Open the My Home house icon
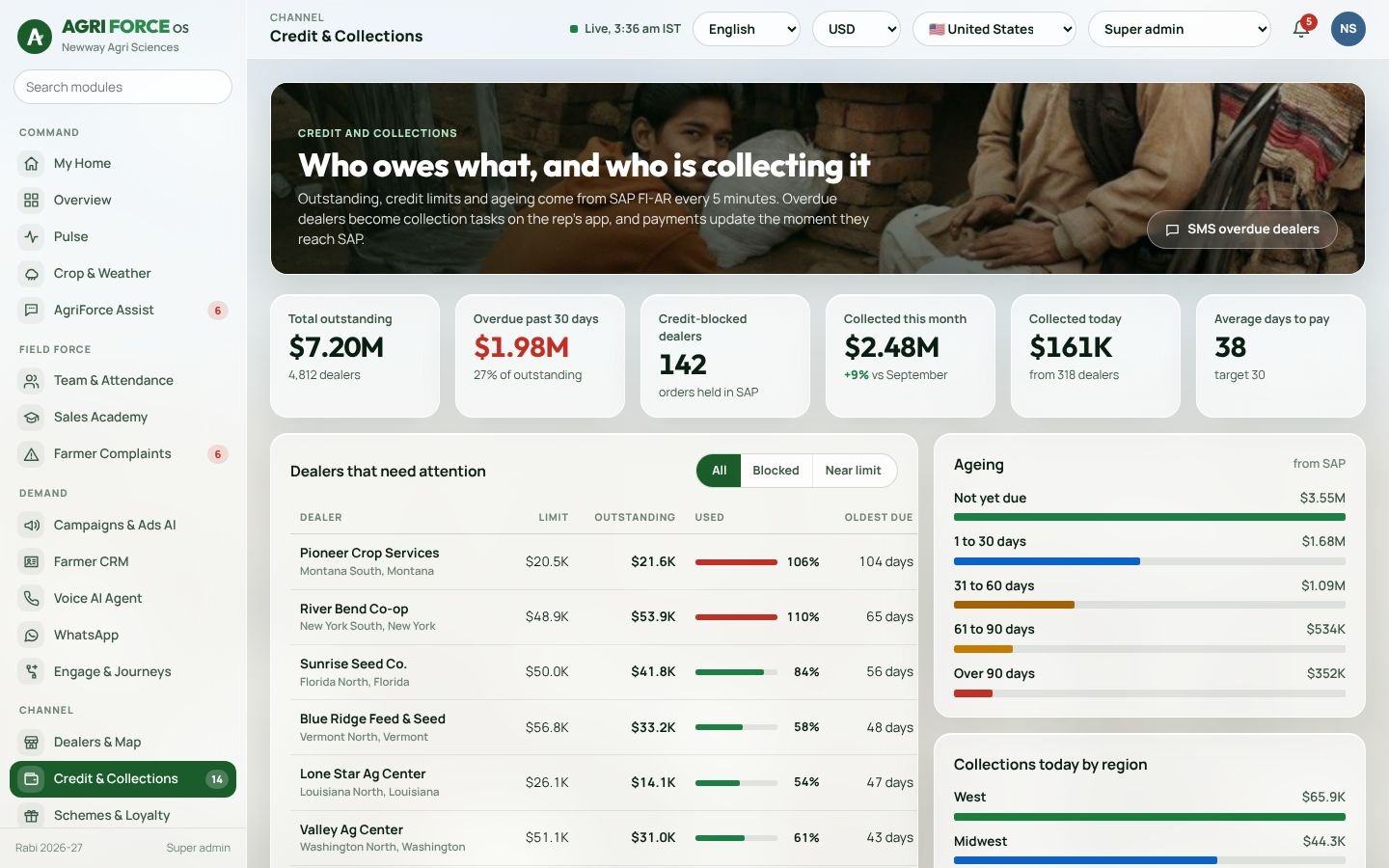 32,164
